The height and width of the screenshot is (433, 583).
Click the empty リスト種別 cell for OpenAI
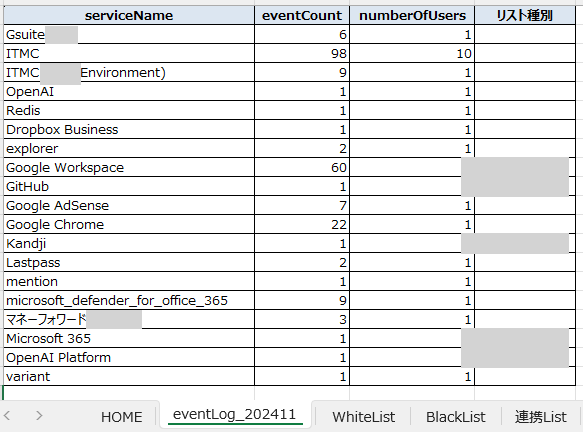(x=525, y=91)
